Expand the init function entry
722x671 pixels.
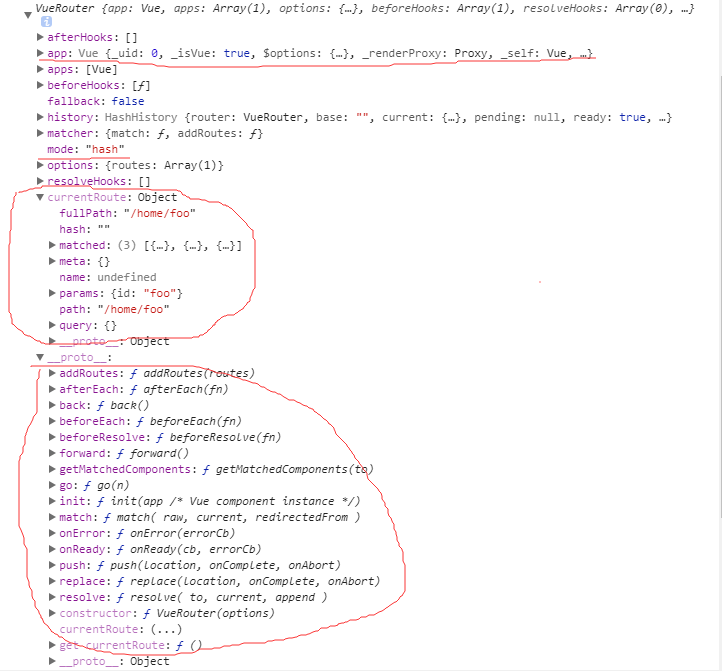coord(52,501)
